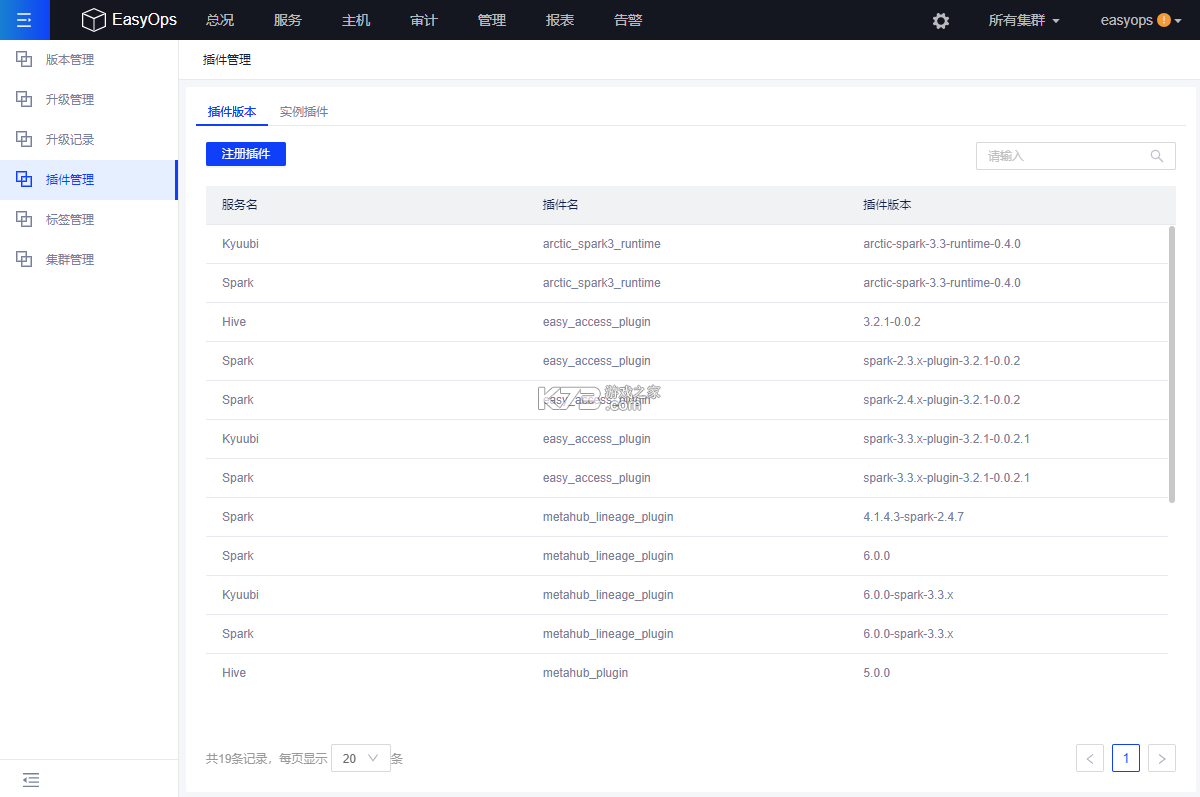
Task: Go to previous page arrow
Action: click(1090, 758)
